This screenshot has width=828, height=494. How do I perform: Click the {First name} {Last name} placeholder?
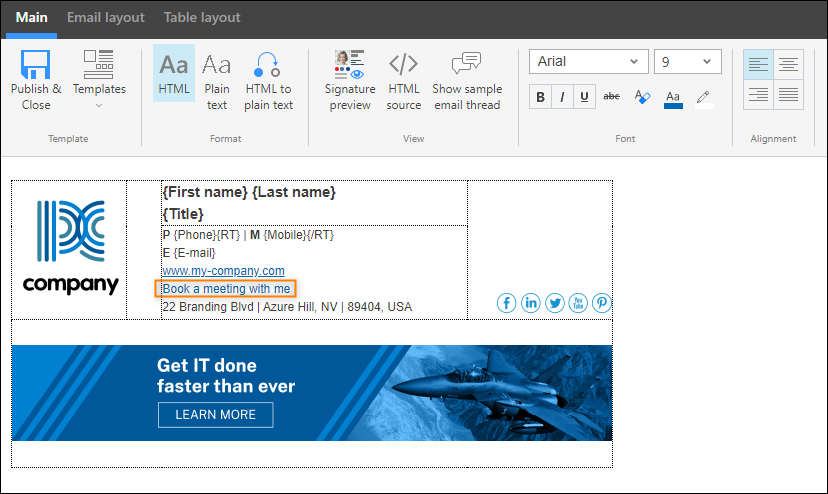pos(249,192)
